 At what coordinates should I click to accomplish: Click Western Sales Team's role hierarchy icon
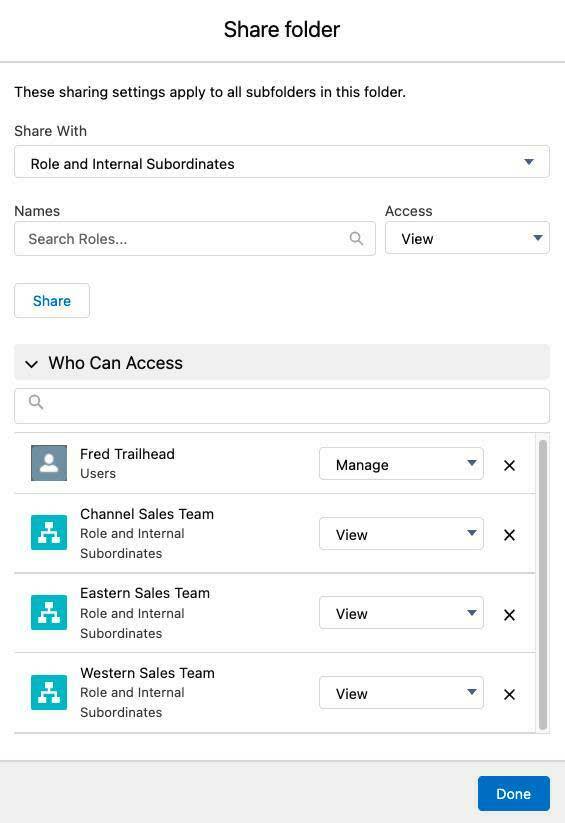49,692
